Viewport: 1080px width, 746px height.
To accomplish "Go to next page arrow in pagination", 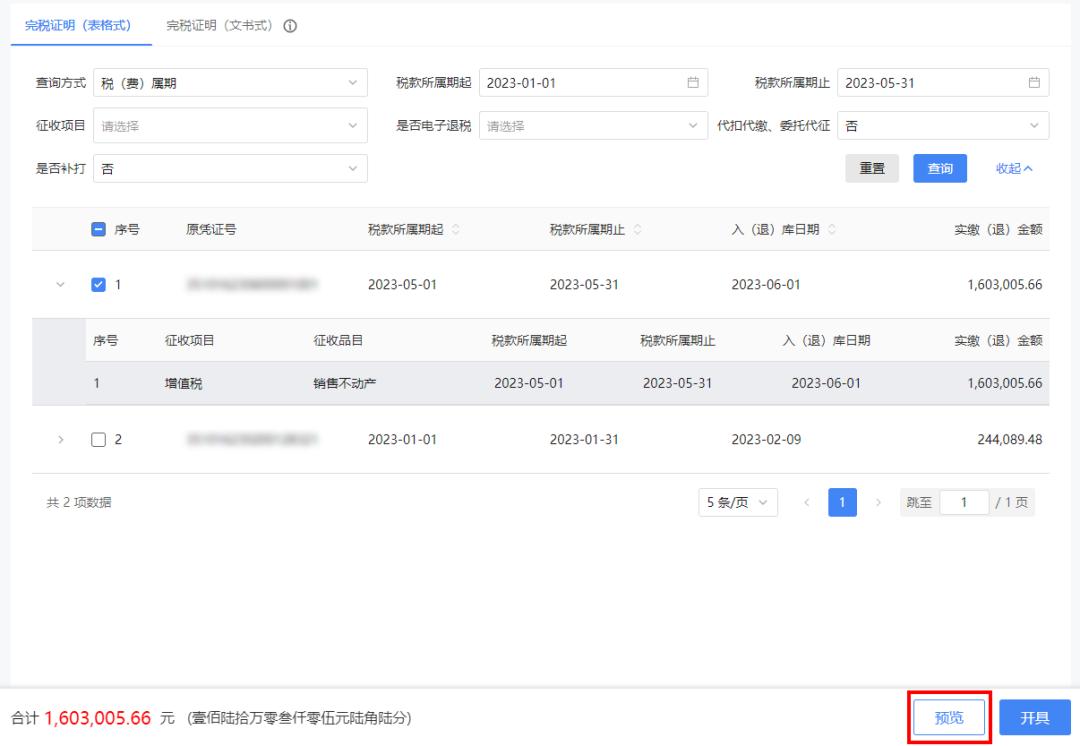I will (x=878, y=502).
